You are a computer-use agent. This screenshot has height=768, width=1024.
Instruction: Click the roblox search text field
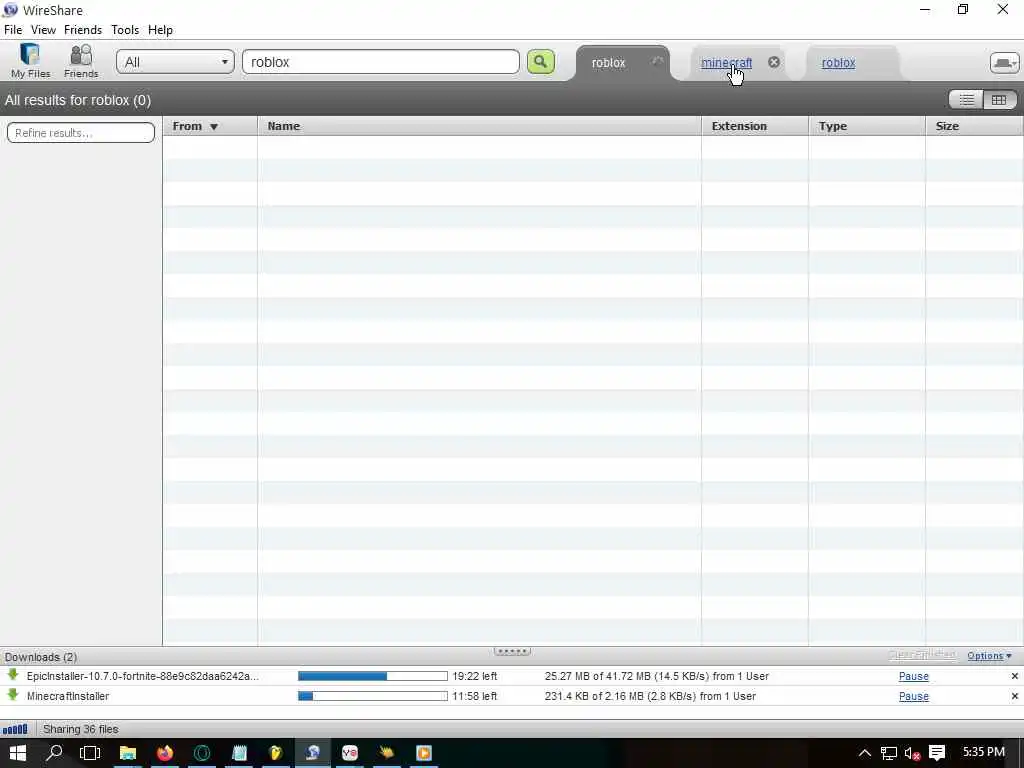pos(381,62)
